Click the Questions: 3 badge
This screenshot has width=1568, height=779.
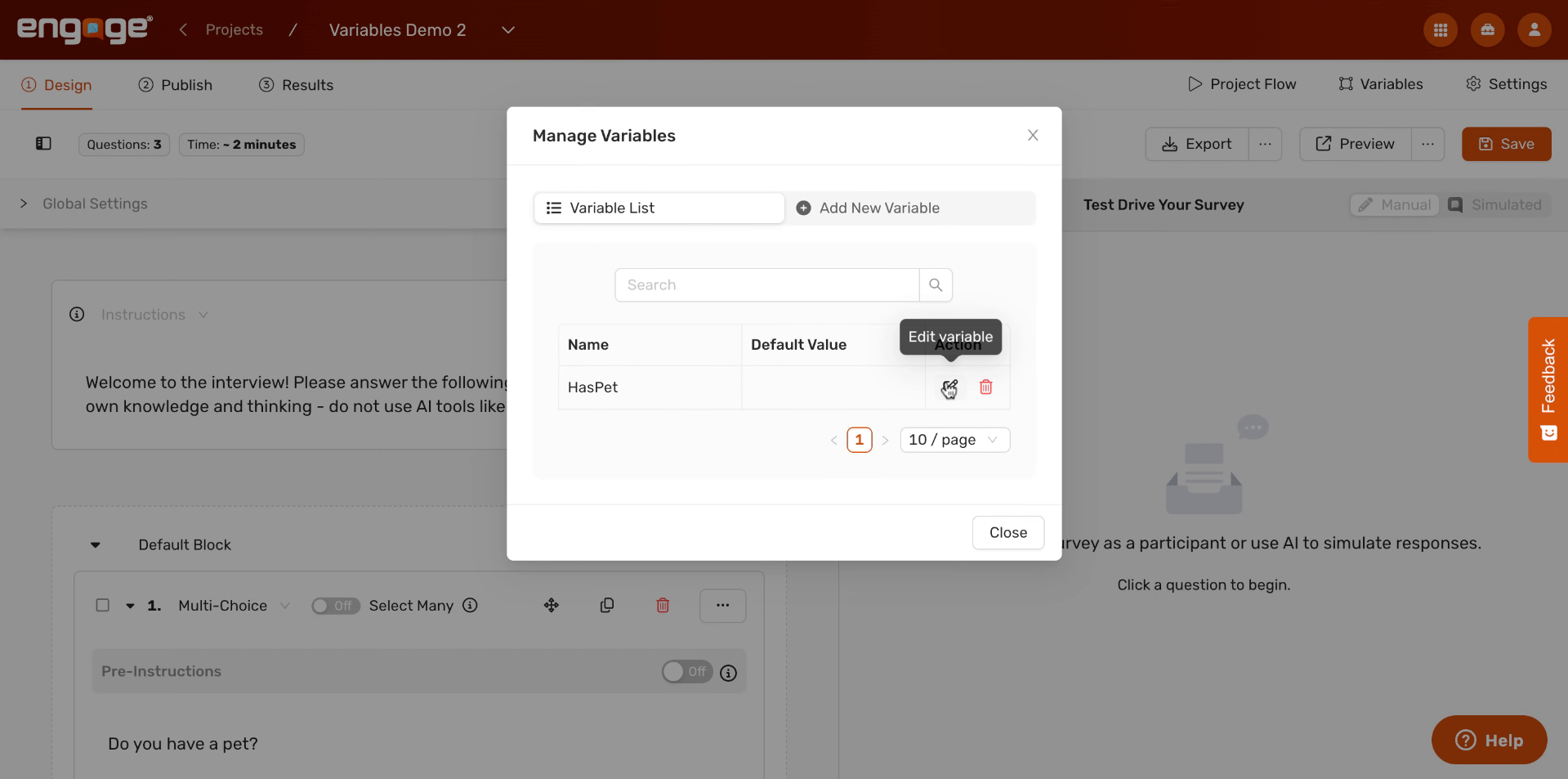pyautogui.click(x=124, y=145)
